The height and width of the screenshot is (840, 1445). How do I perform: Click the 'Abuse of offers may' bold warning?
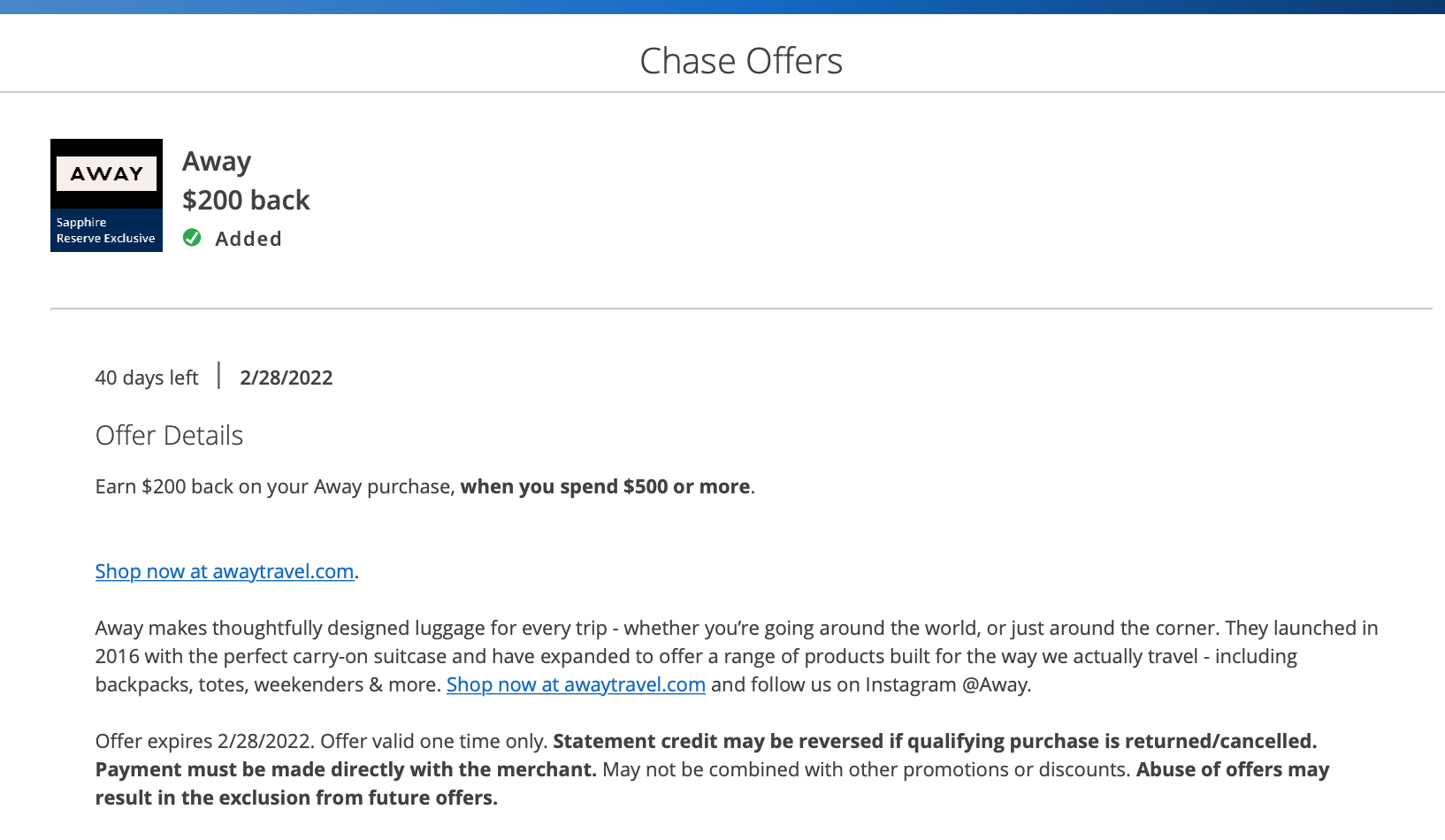click(1232, 769)
